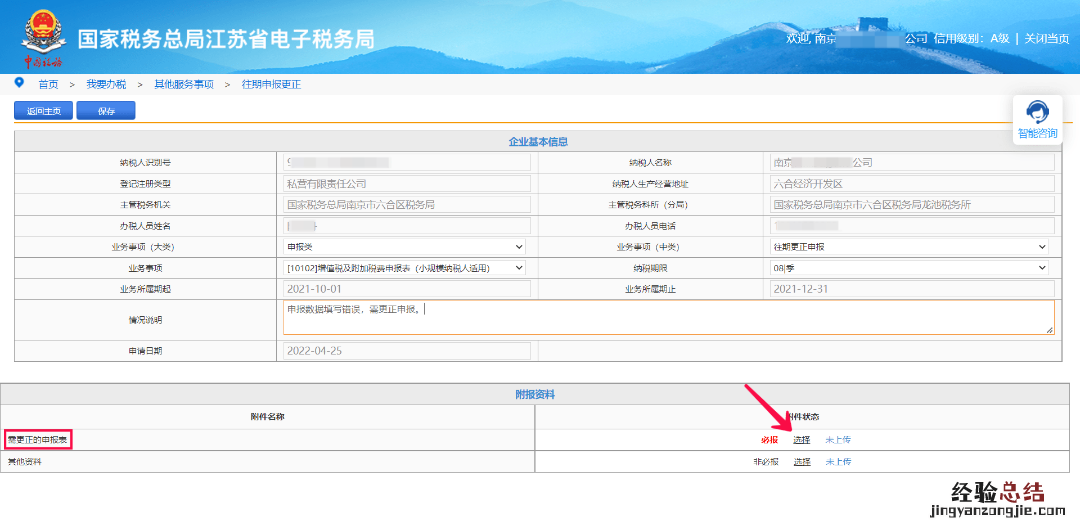Click the resize handle of the 情况说明 textarea
1080x529 pixels.
[x=1048, y=329]
